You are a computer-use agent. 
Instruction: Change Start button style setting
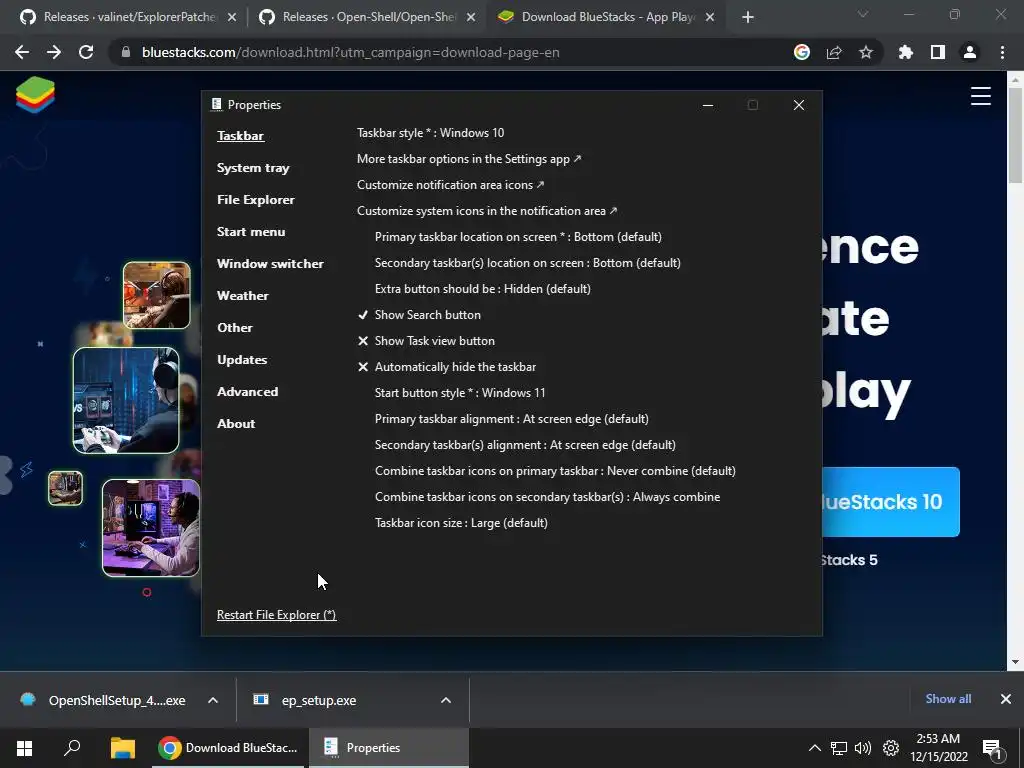[x=460, y=392]
